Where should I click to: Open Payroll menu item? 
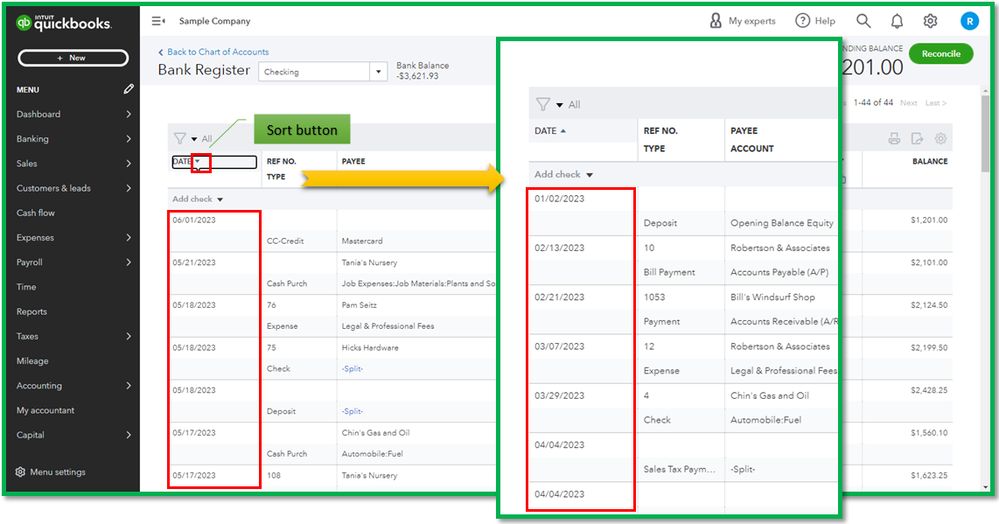tap(29, 262)
